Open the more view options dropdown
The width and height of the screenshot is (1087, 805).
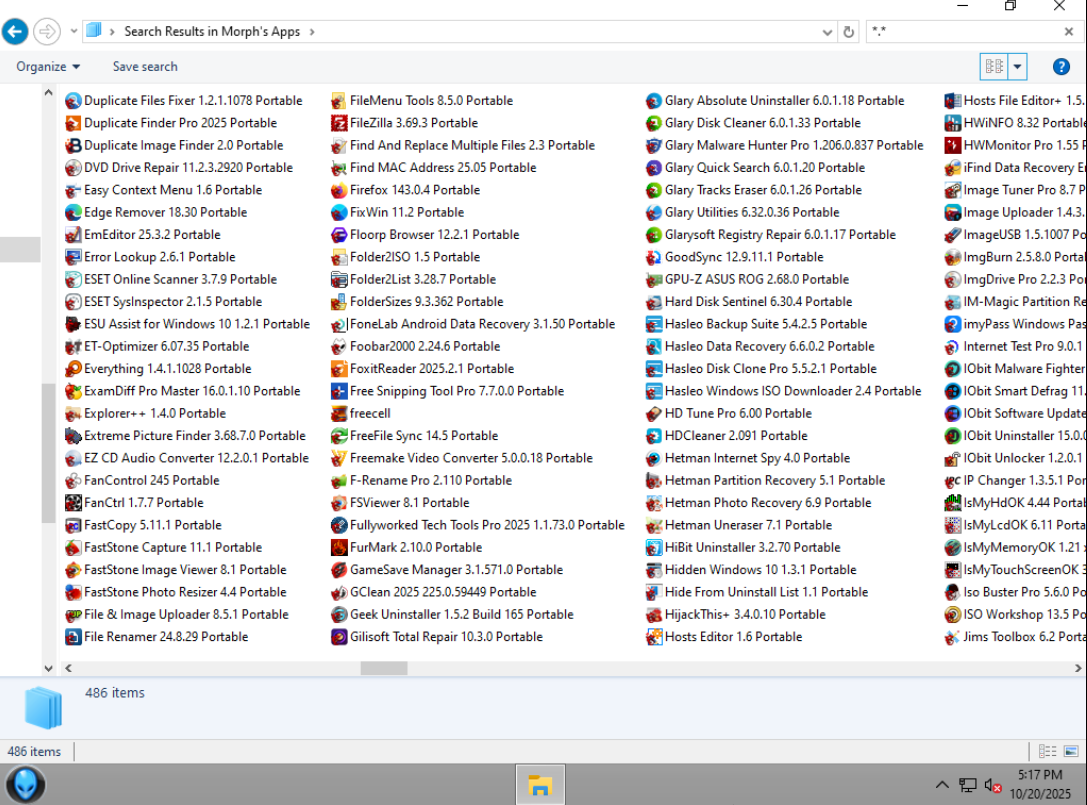click(x=1017, y=67)
